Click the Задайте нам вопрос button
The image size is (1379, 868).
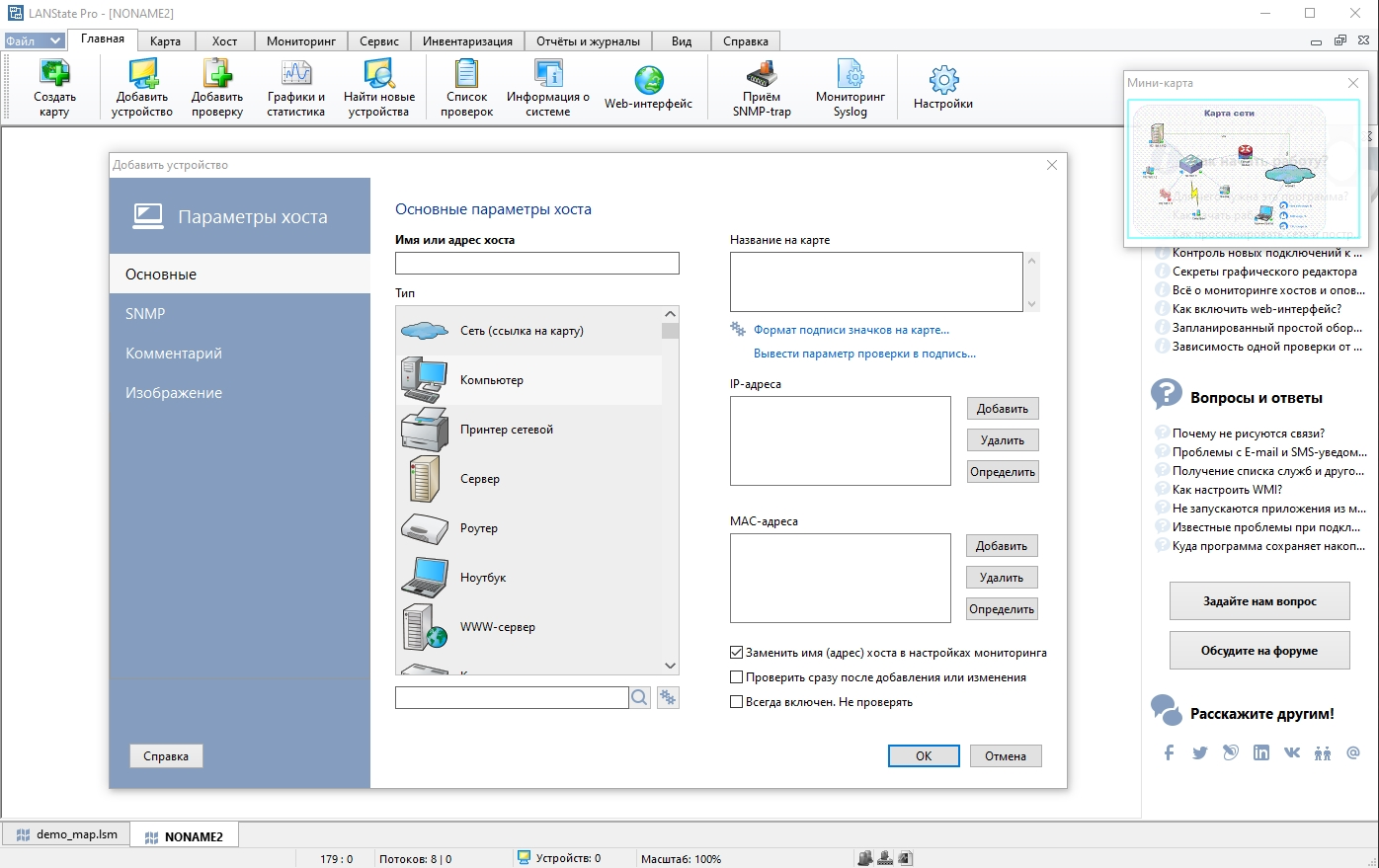tap(1259, 601)
